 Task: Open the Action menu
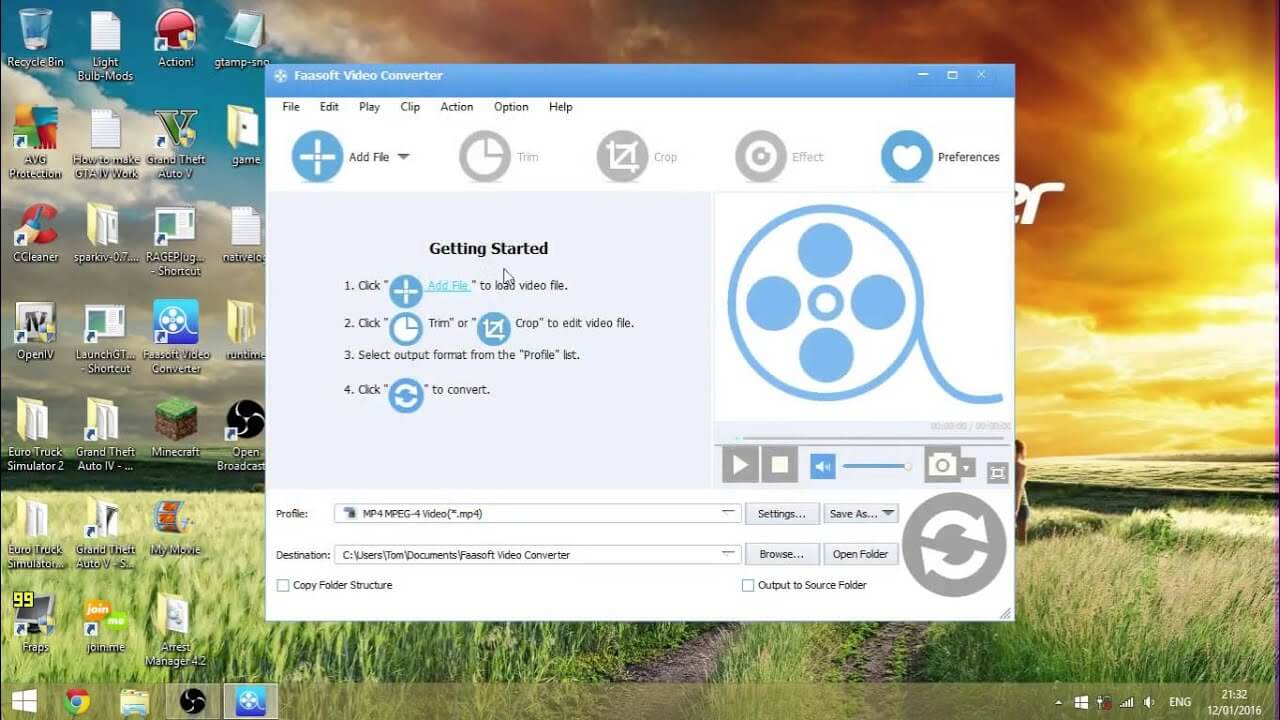[x=457, y=107]
